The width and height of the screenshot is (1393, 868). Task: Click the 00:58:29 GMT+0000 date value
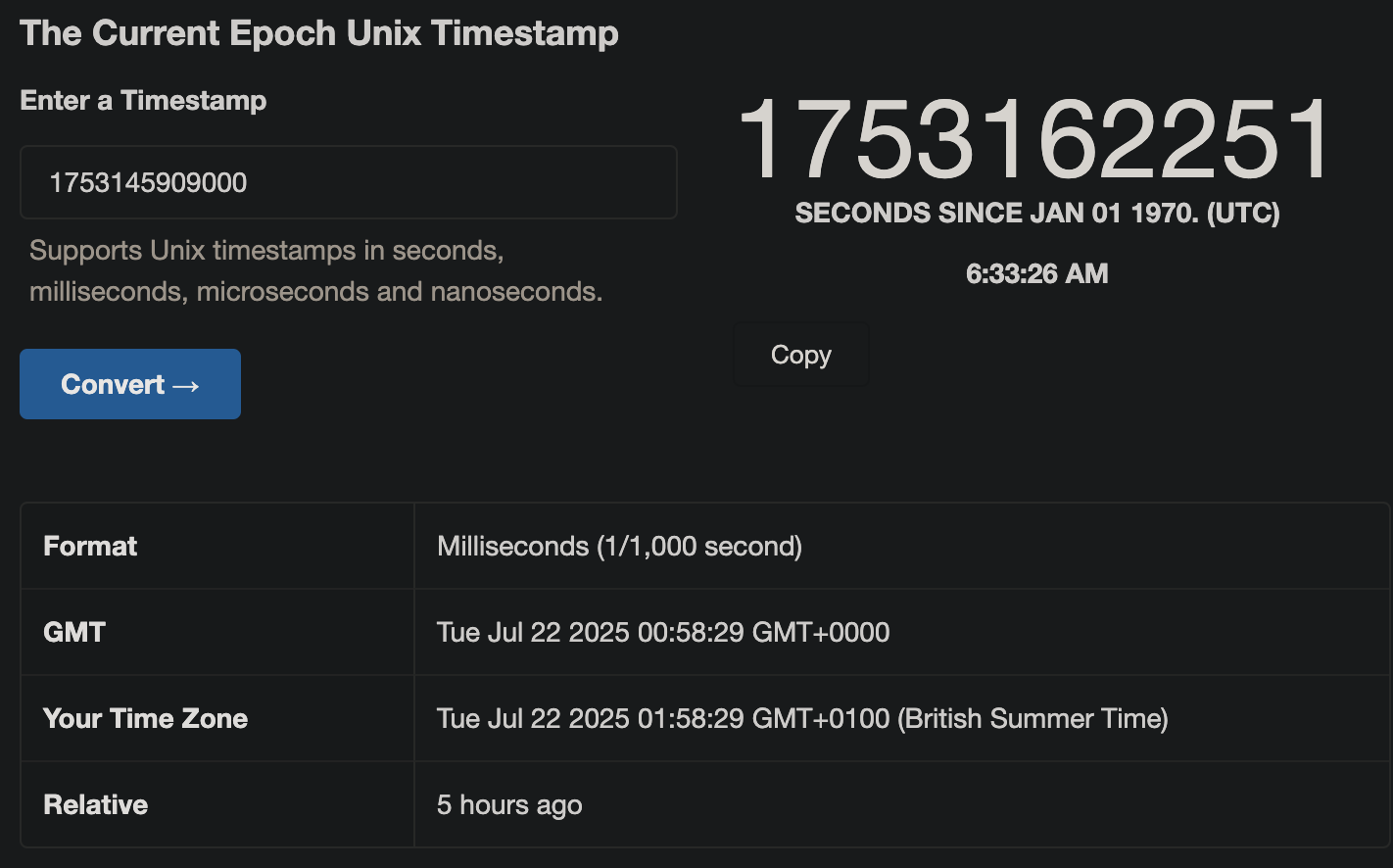pyautogui.click(x=663, y=632)
